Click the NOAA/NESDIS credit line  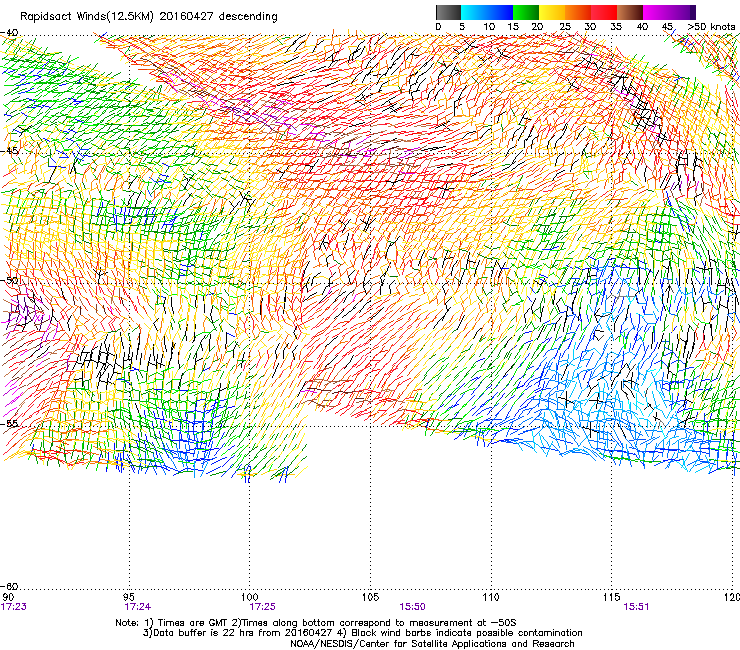[432, 644]
